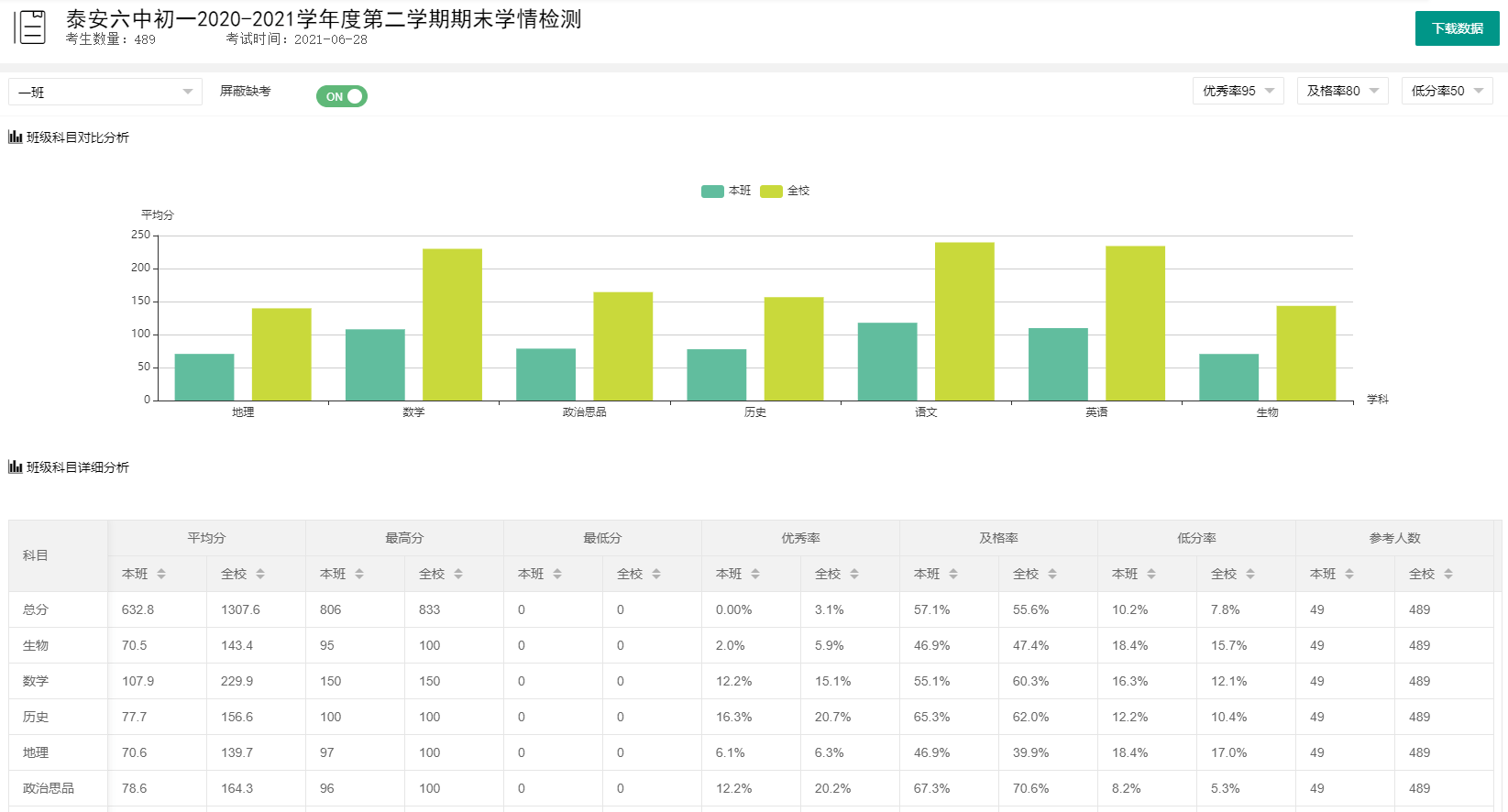Viewport: 1508px width, 812px height.
Task: Sort 低分率 全校 column
Action: point(1250,574)
